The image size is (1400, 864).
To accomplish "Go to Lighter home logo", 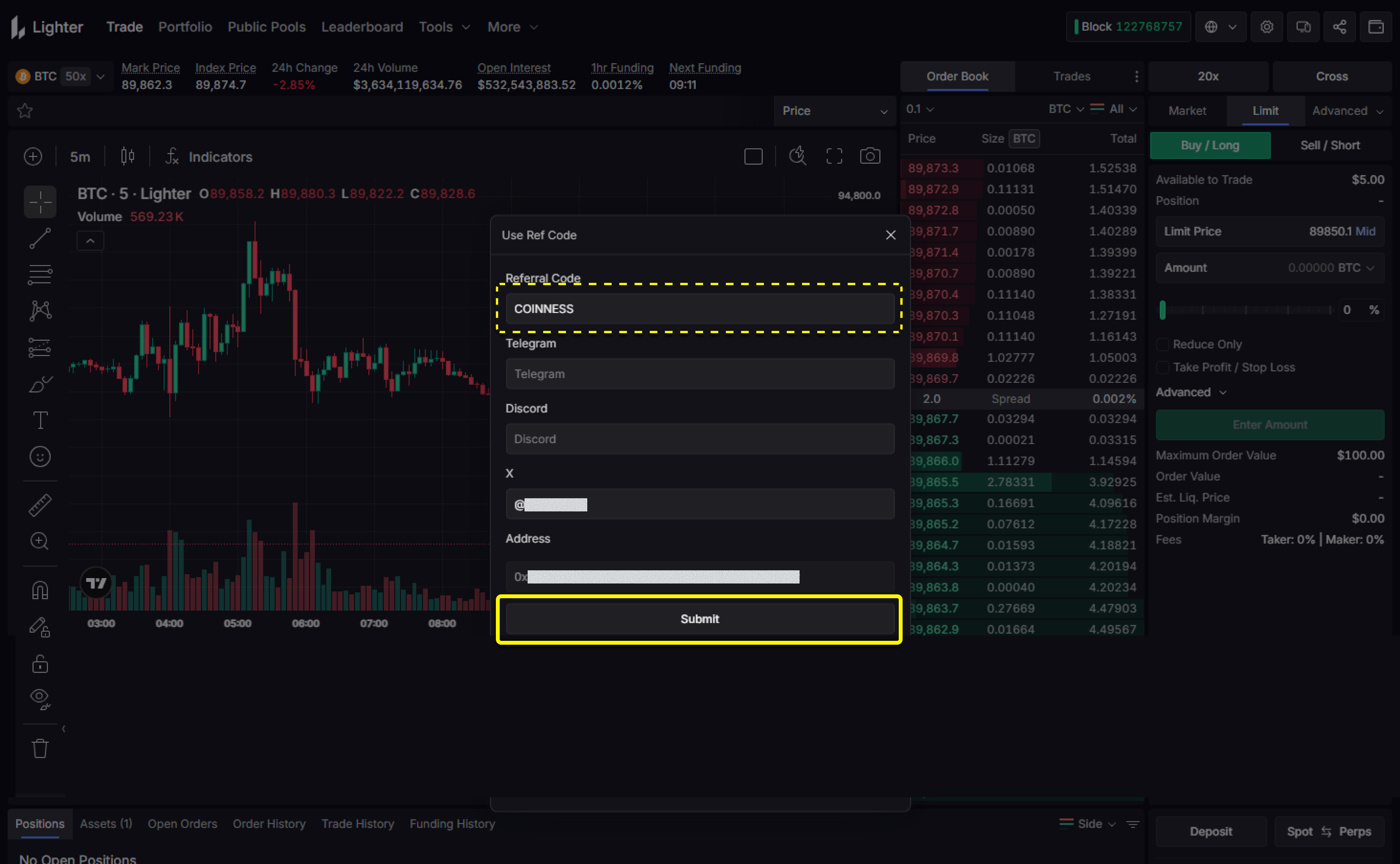I will [x=47, y=27].
